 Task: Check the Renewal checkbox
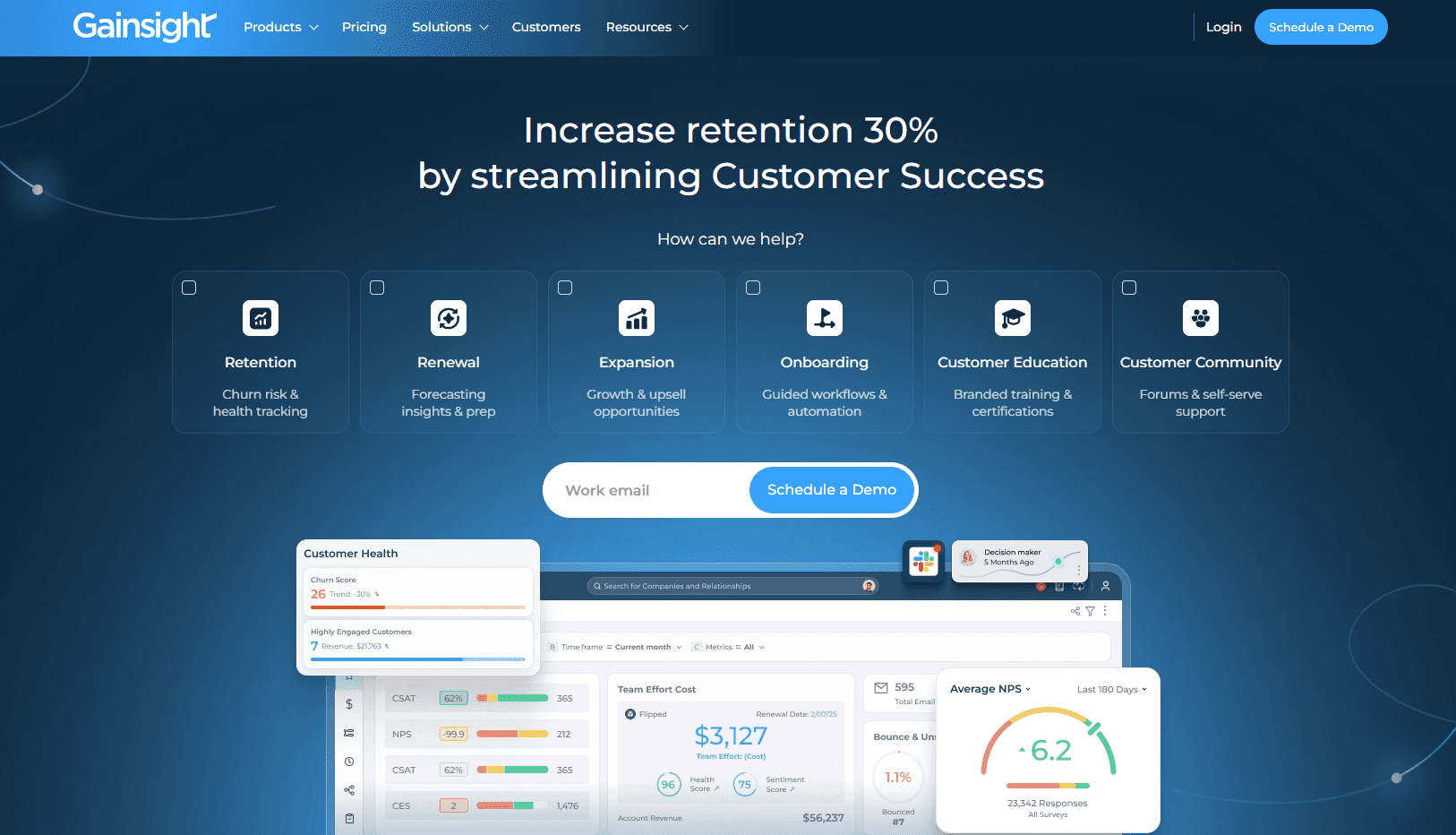[x=377, y=288]
